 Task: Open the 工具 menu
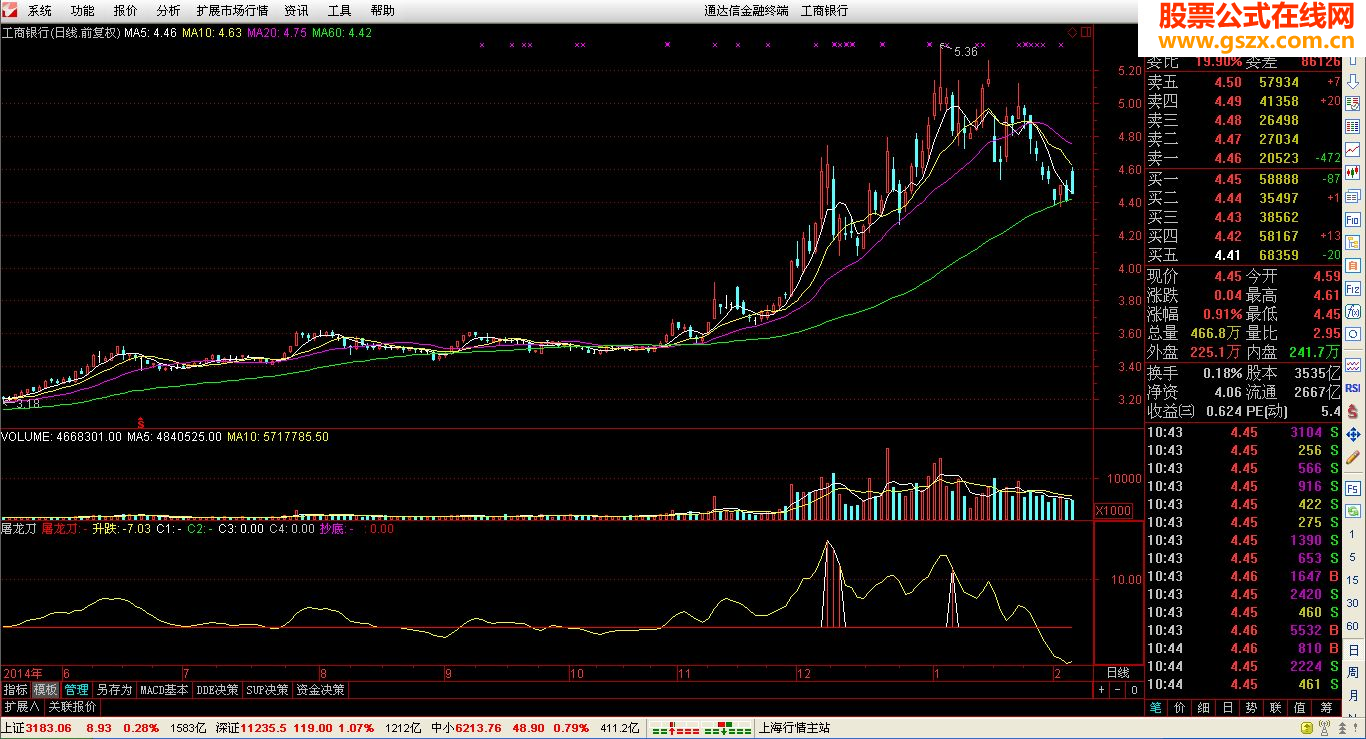point(339,11)
